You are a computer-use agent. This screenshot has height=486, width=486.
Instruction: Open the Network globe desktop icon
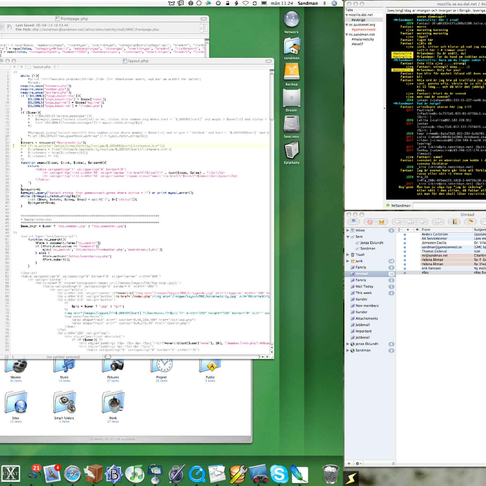(292, 19)
